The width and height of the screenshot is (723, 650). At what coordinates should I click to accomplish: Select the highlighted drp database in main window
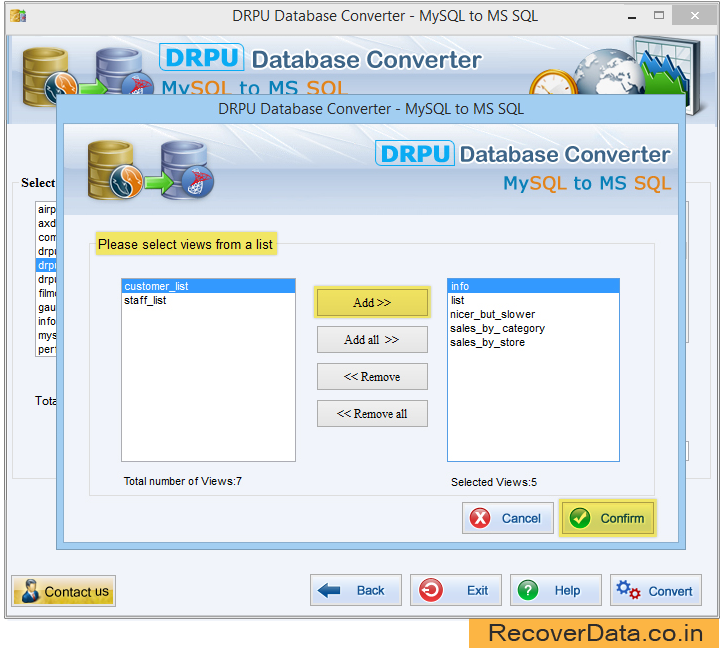pyautogui.click(x=46, y=266)
